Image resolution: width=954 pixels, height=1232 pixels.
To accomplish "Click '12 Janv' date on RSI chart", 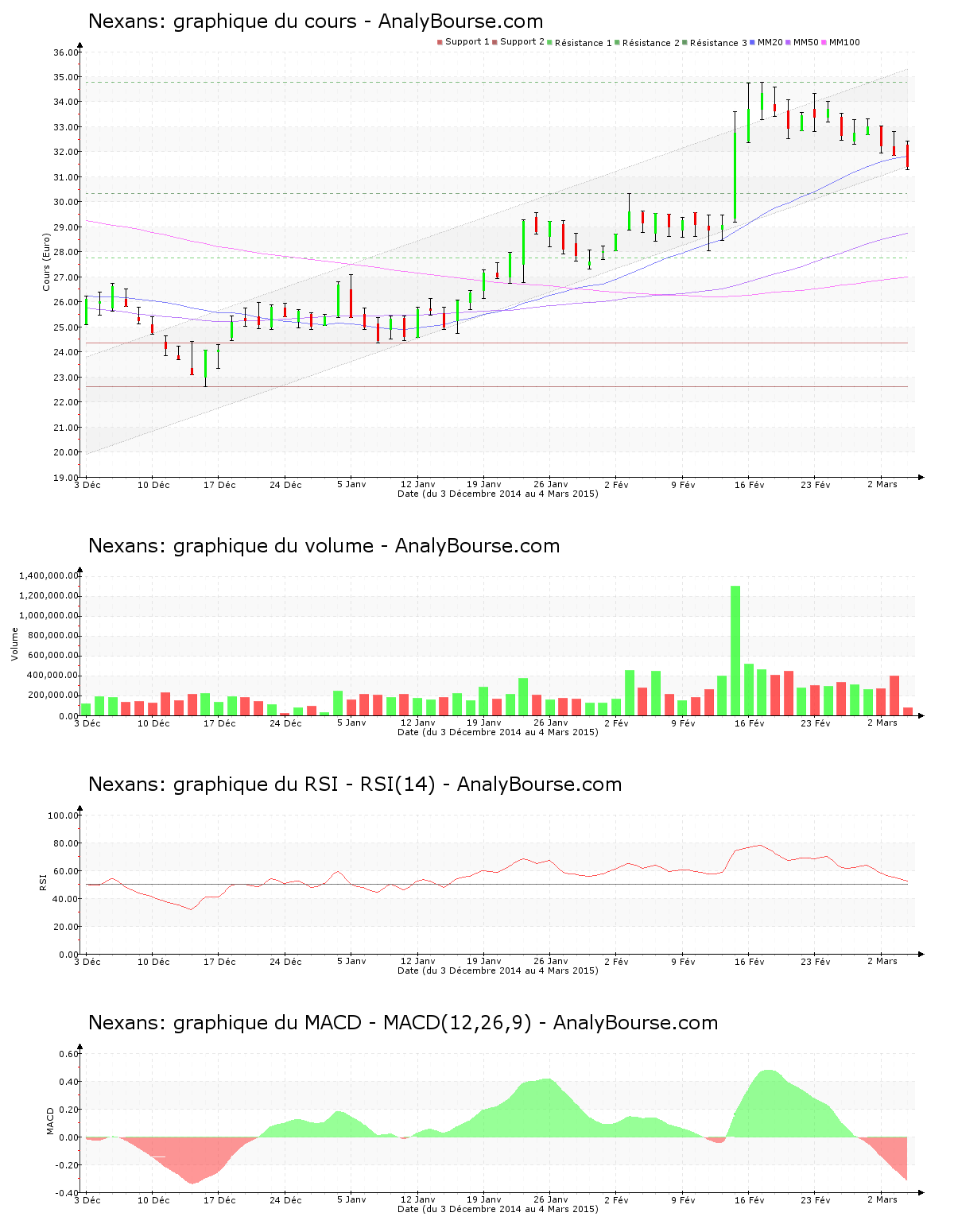I will 418,961.
